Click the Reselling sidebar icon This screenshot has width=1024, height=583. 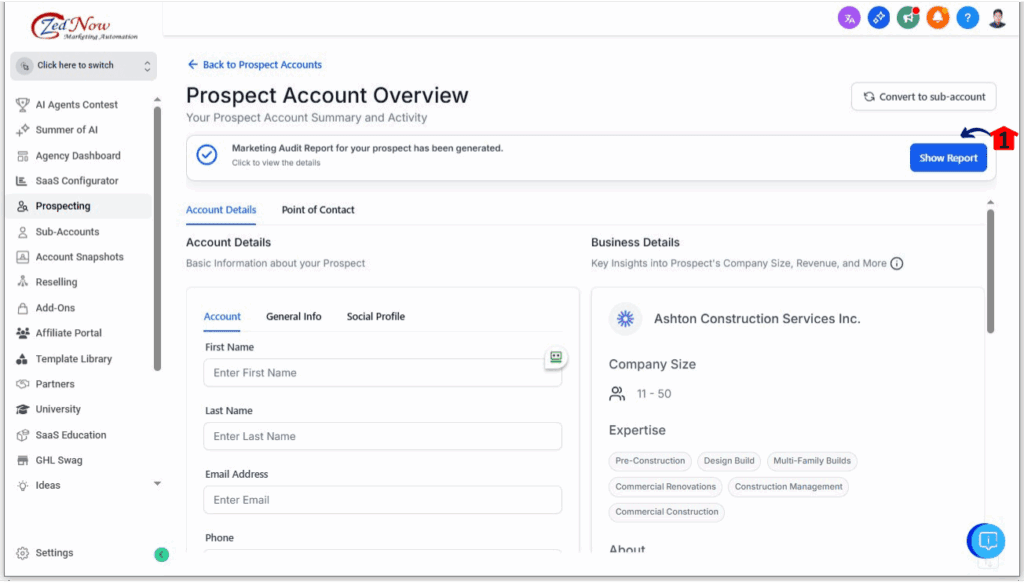22,282
